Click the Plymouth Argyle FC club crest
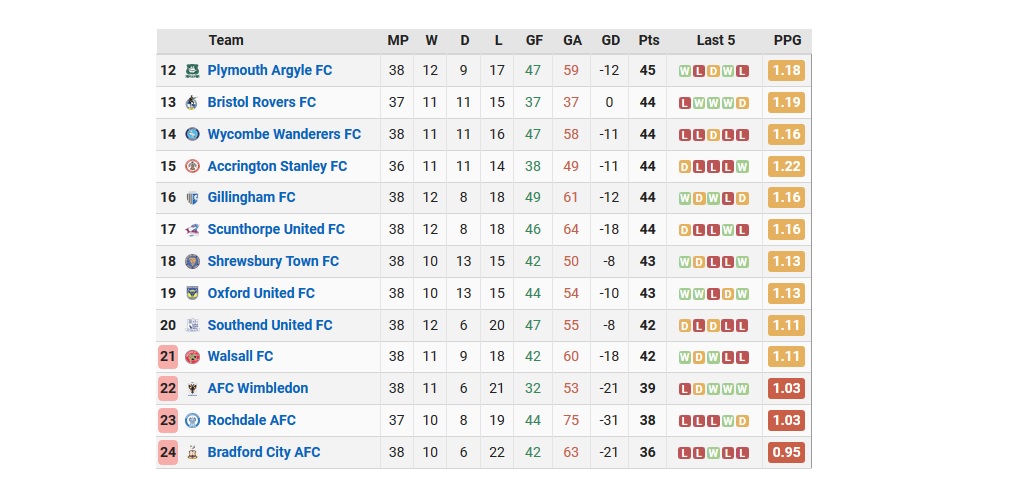 click(192, 71)
